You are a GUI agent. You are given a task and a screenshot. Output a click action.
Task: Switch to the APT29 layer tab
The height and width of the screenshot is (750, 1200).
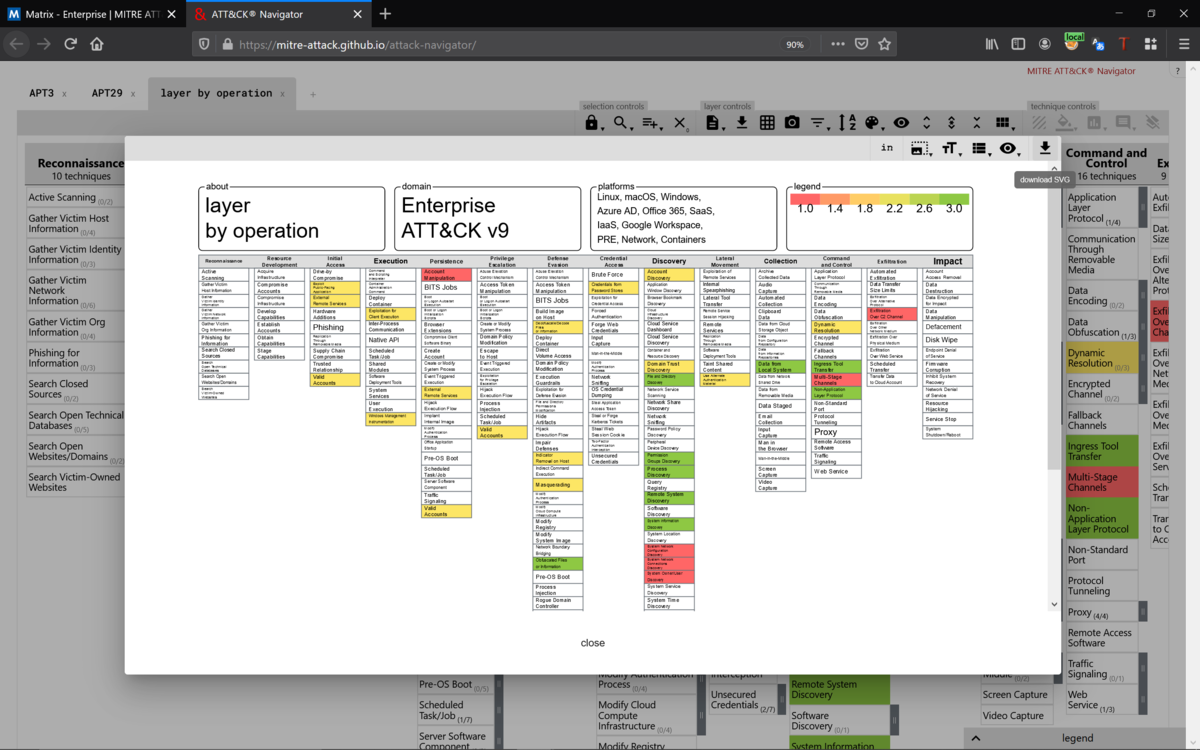[x=107, y=93]
